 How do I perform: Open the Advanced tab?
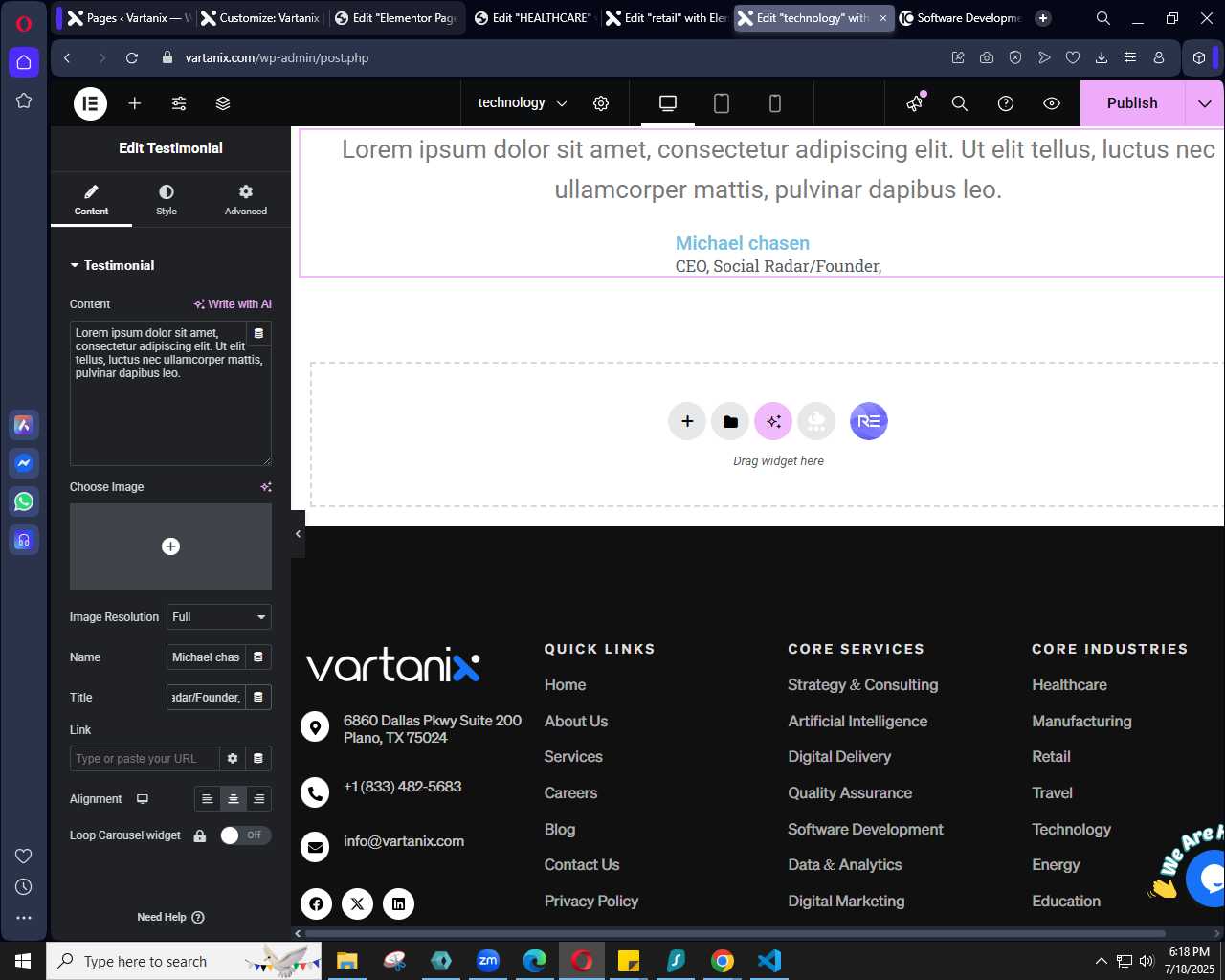246,200
